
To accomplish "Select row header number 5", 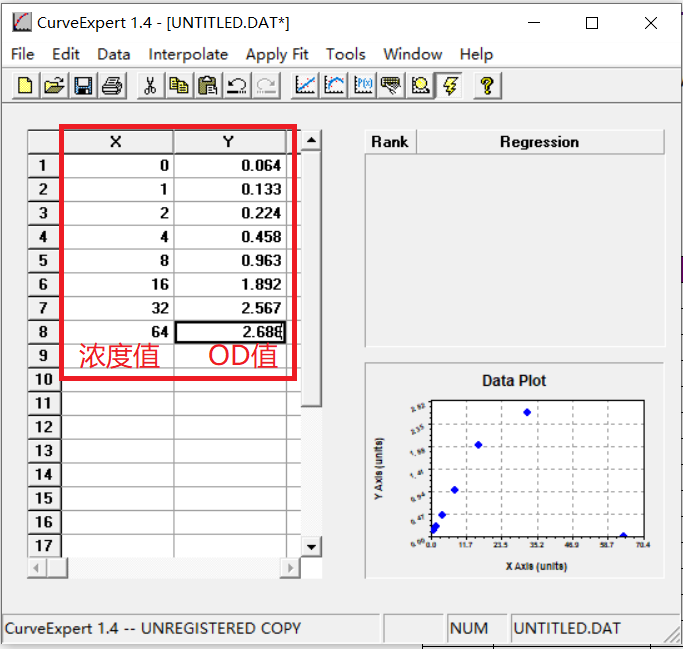I will (43, 261).
